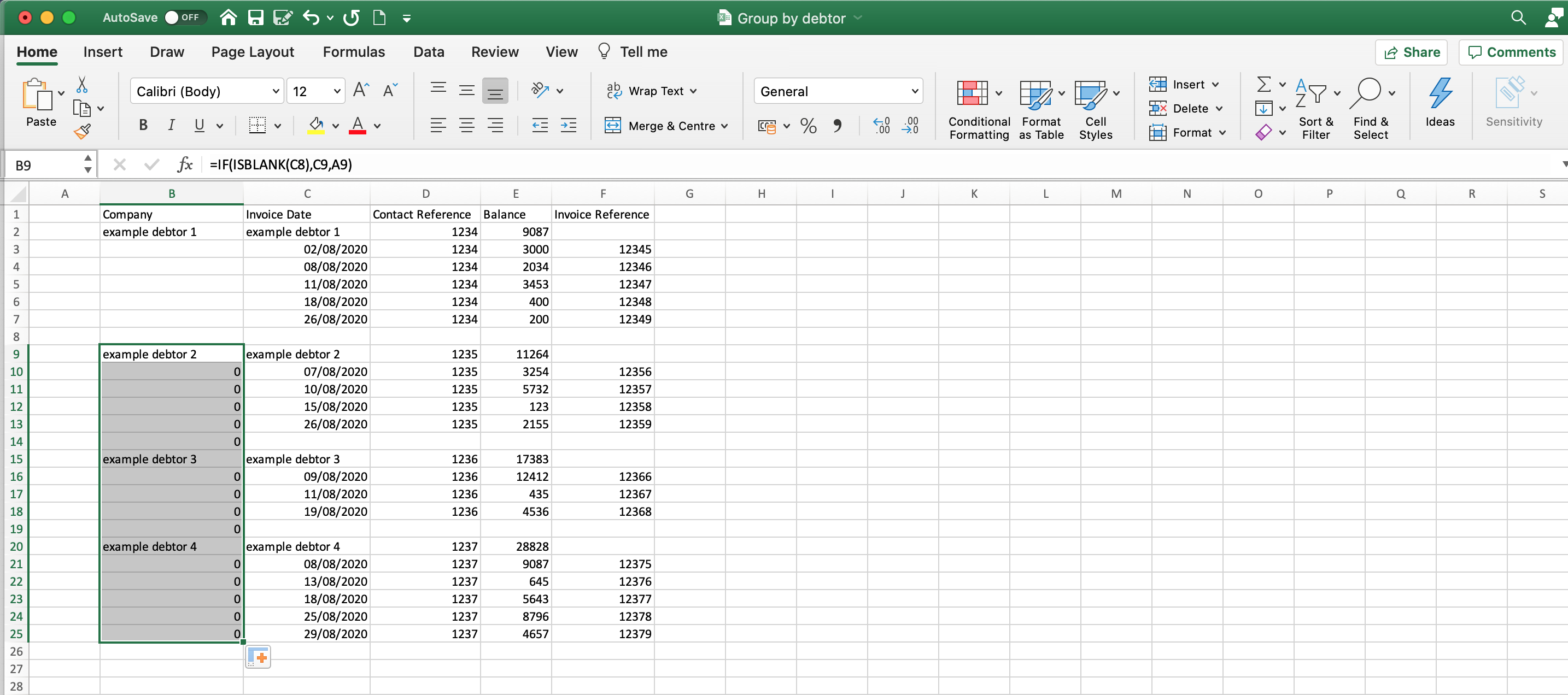Viewport: 1568px width, 695px height.
Task: Click the Borders icon
Action: pyautogui.click(x=258, y=125)
